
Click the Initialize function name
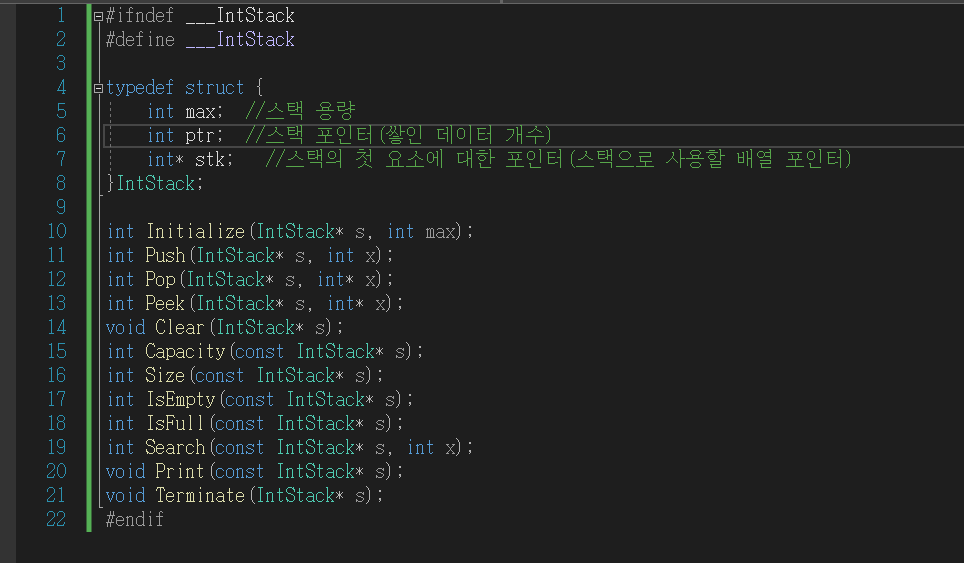point(196,232)
